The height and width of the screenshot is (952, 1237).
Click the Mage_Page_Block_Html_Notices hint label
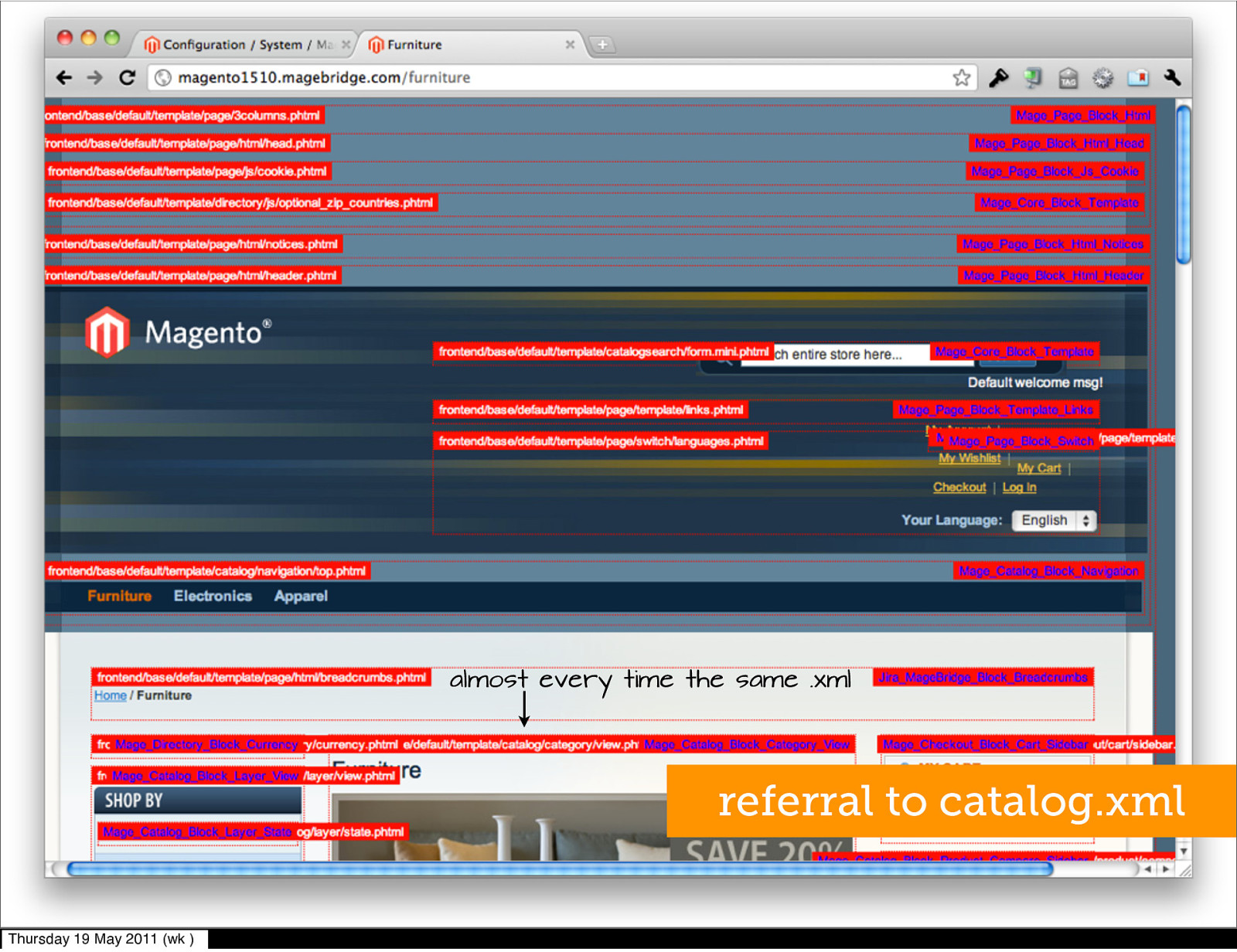[x=1053, y=244]
